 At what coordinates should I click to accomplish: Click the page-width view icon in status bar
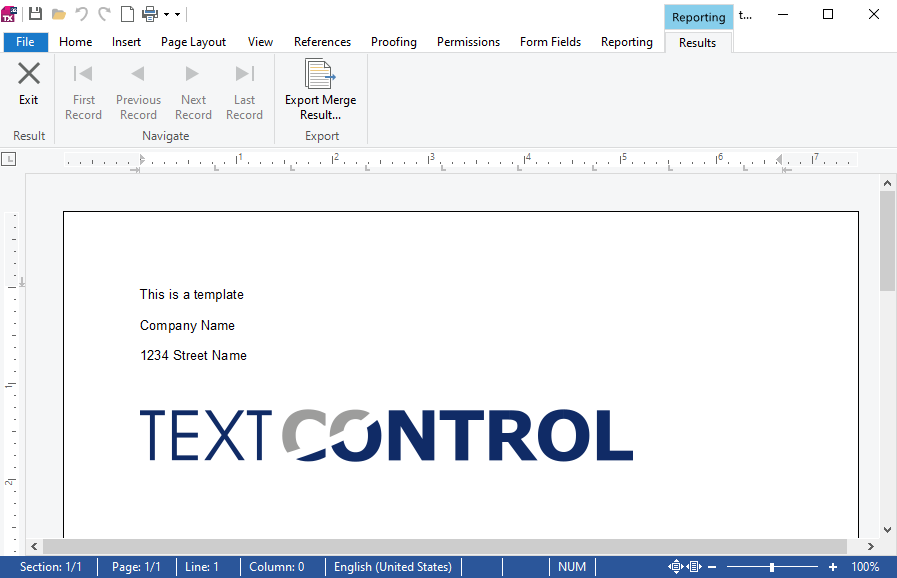tap(694, 567)
